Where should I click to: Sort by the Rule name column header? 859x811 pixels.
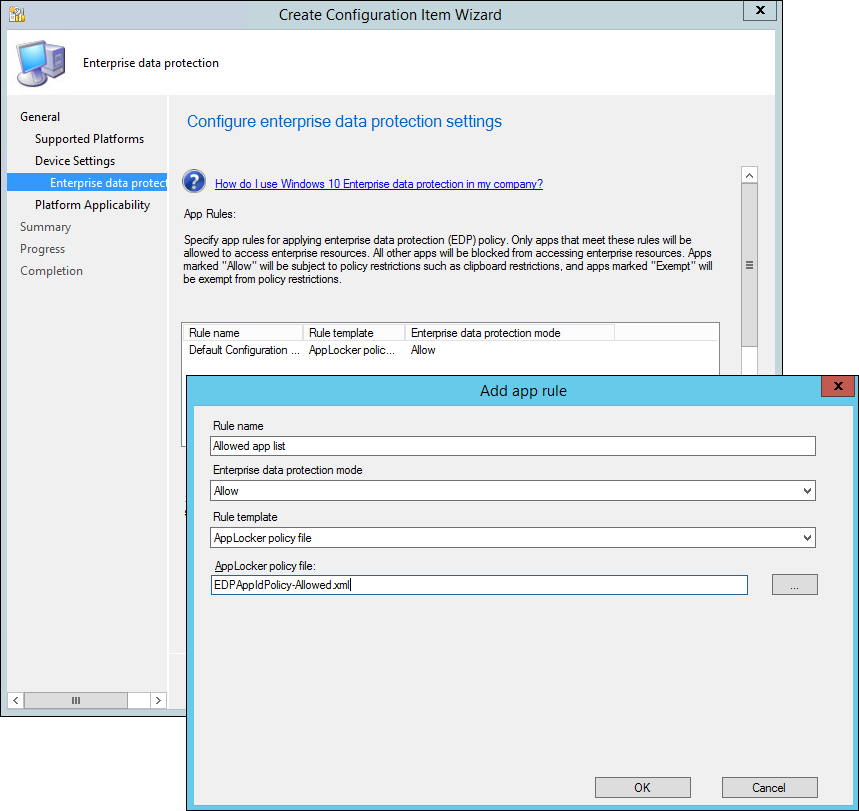[x=242, y=333]
